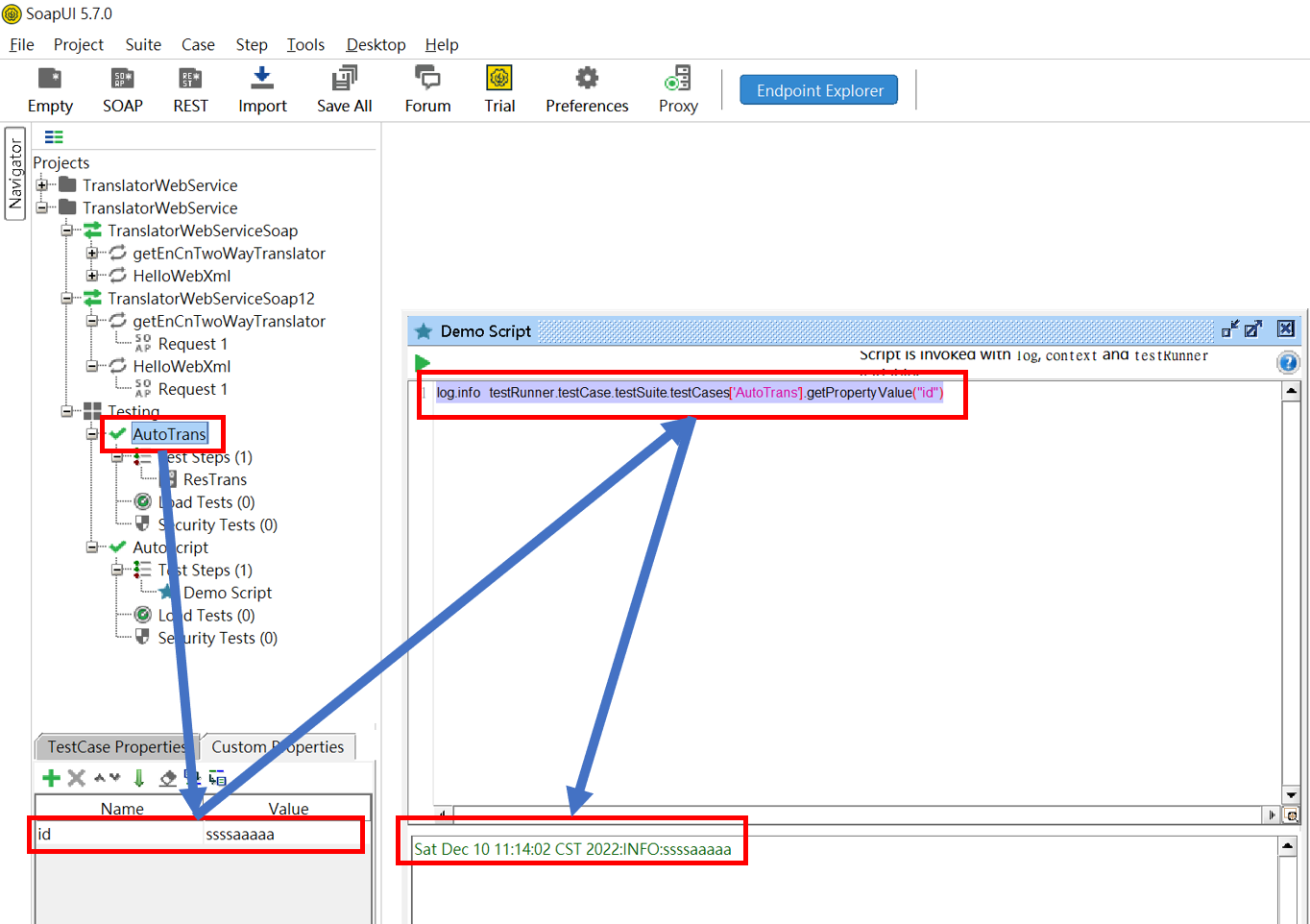Screen dimensions: 1310x924
Task: Add a property with the green plus icon
Action: coord(51,778)
